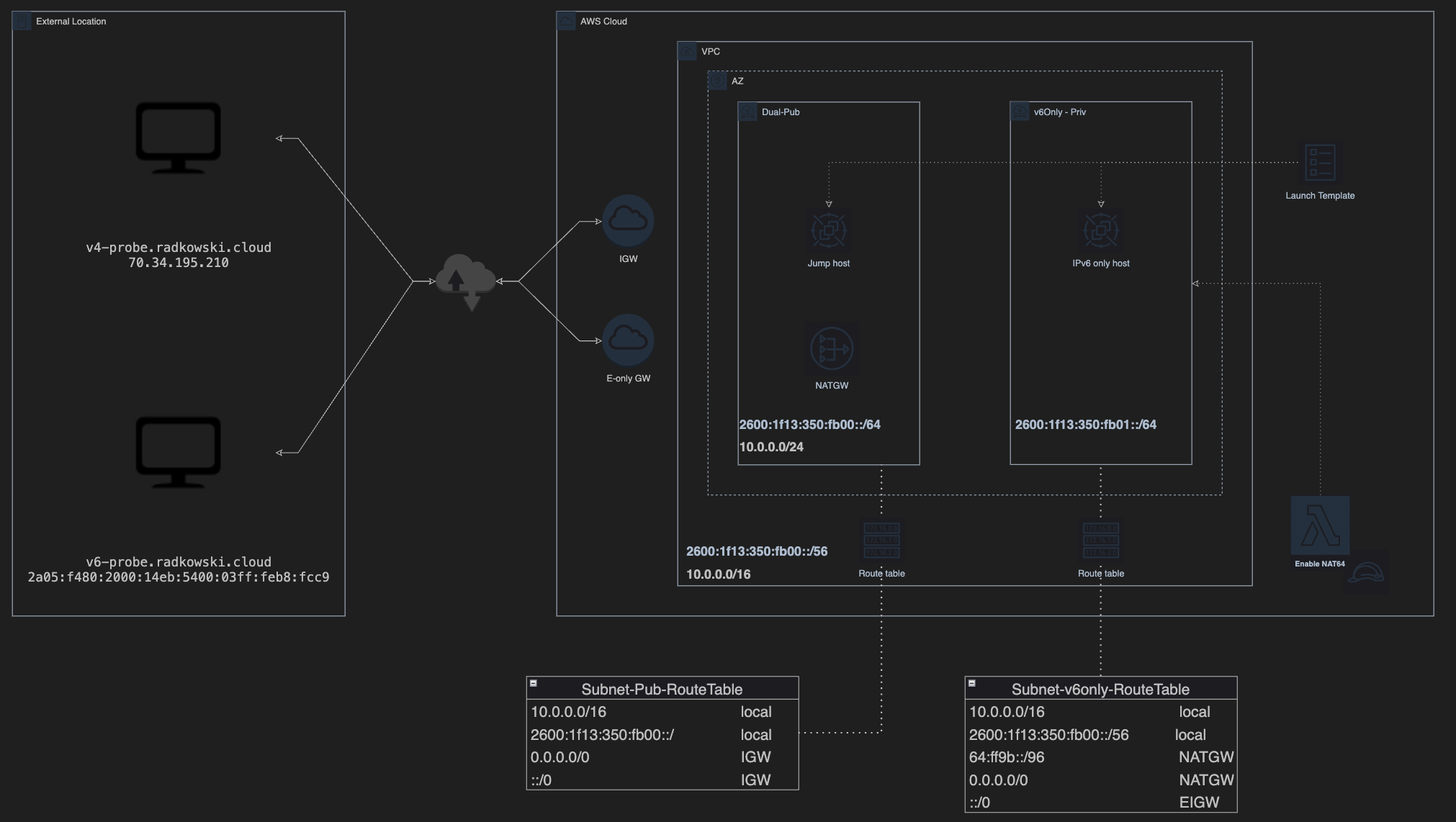Screen dimensions: 1456x822
Task: Select the IGW cloud gateway icon
Action: pos(628,221)
